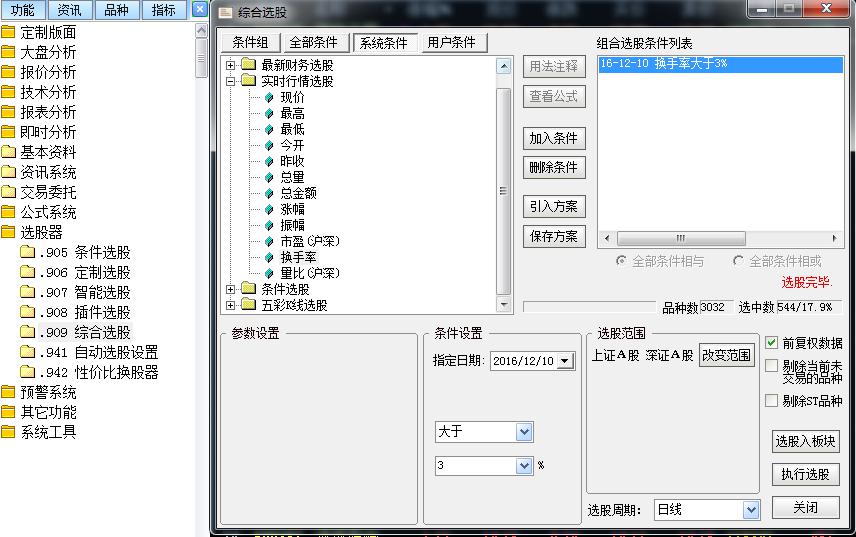The image size is (856, 537).
Task: Open the 指定日期 date dropdown
Action: (x=565, y=361)
